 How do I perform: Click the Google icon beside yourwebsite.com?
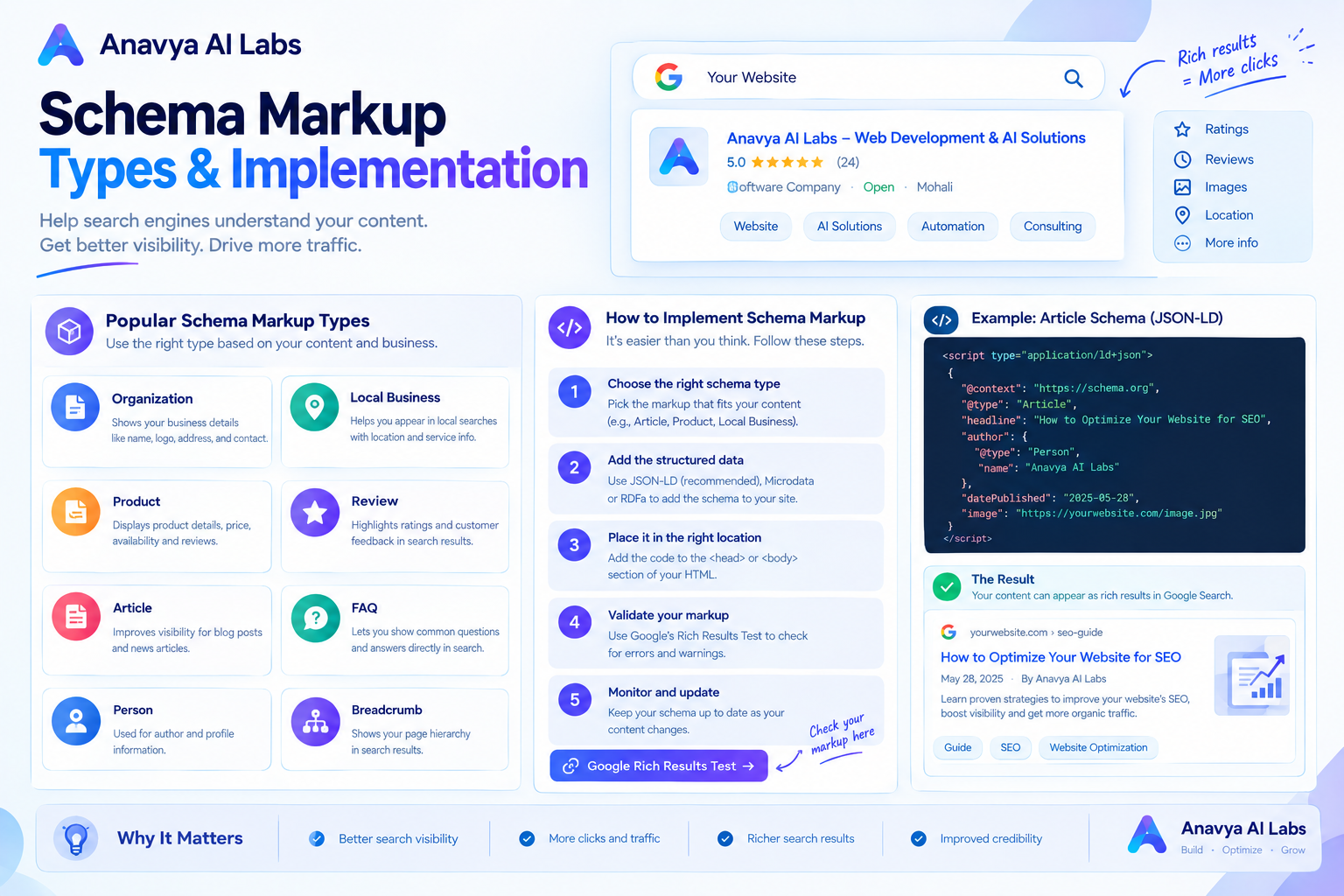click(948, 632)
